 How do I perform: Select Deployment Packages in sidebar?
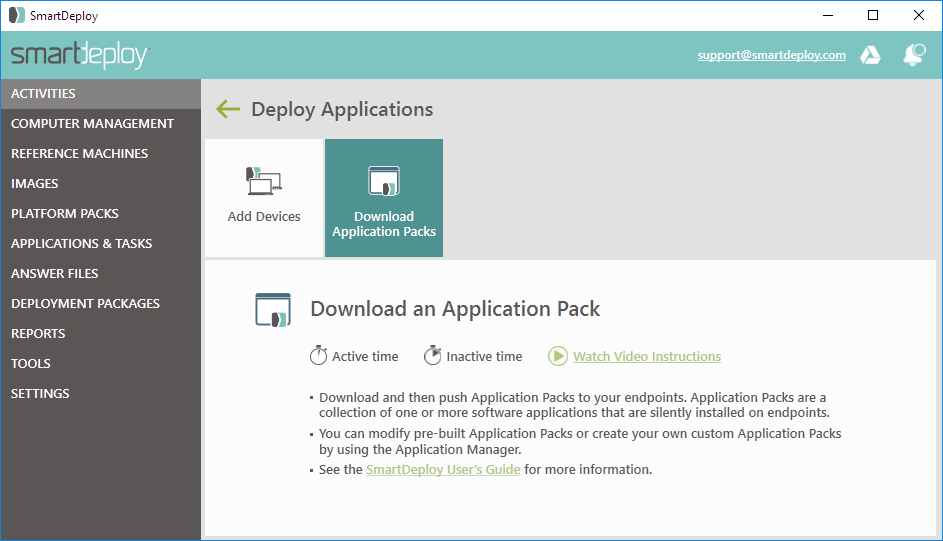coord(100,304)
